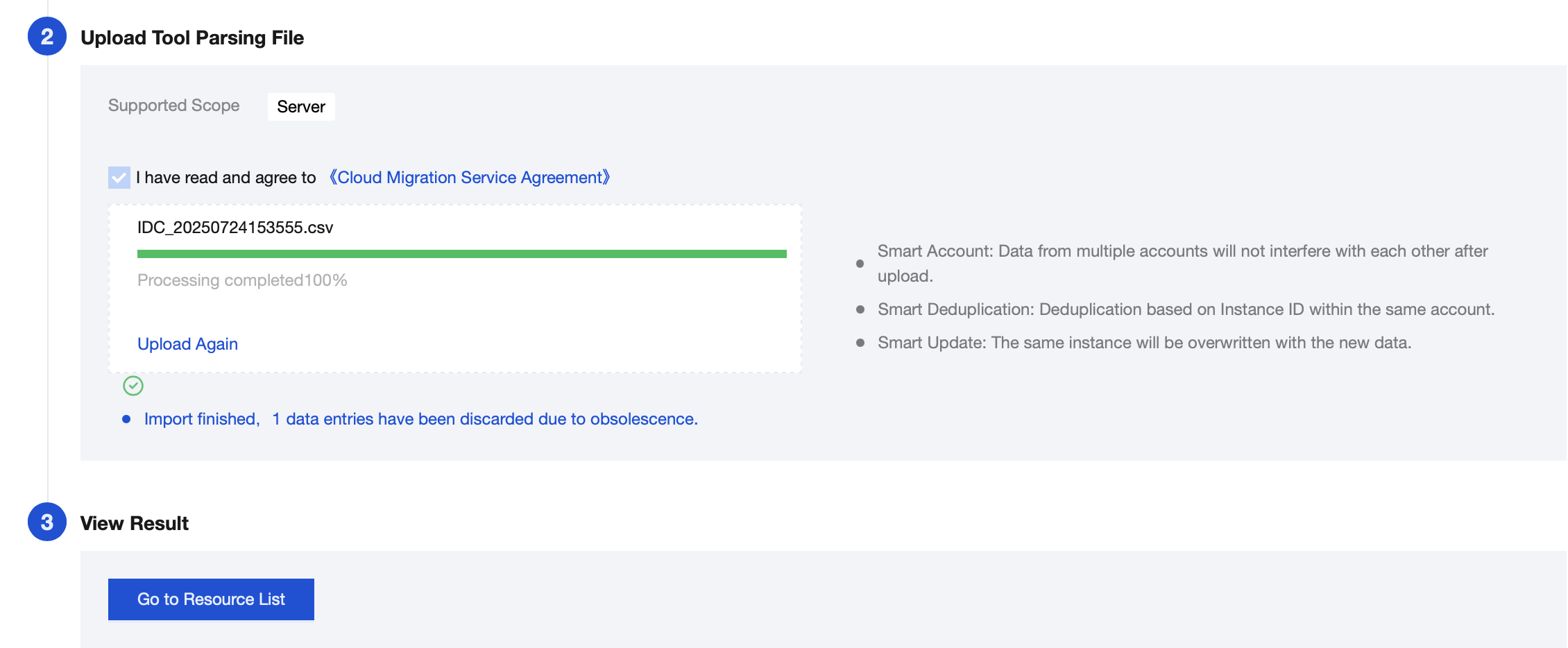Toggle the service agreement checkbox
The image size is (1568, 648).
pos(119,178)
